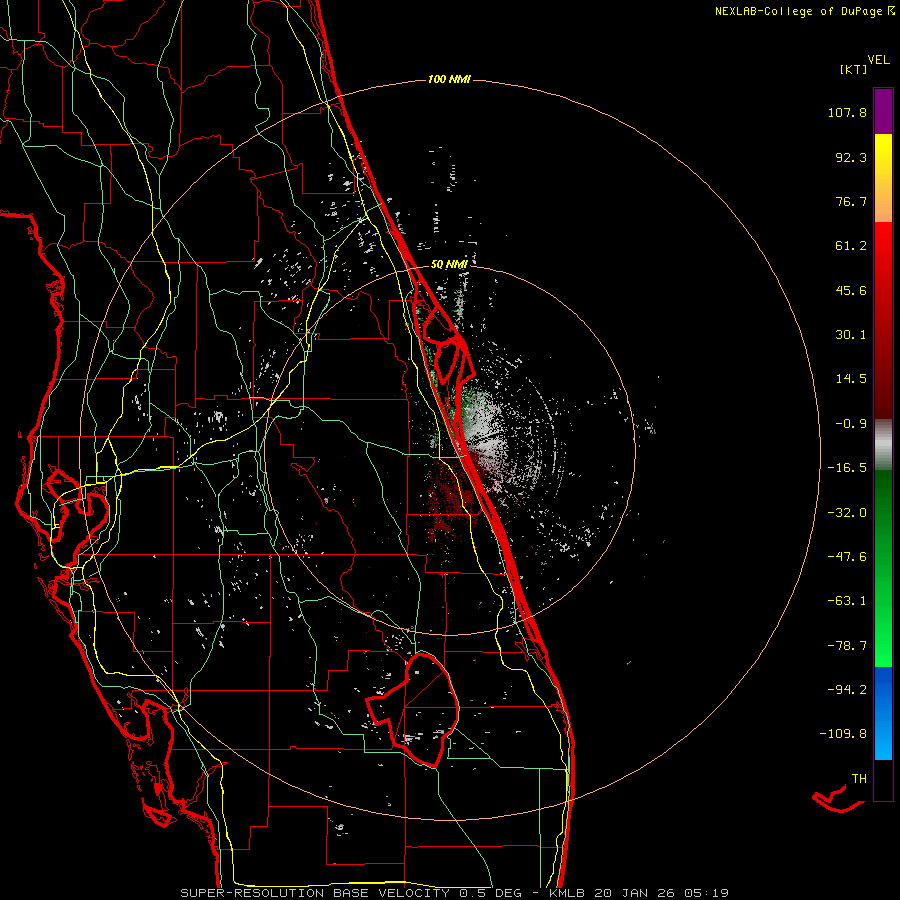Screen dimensions: 900x900
Task: Click the yellow segment of the color bar
Action: click(883, 156)
